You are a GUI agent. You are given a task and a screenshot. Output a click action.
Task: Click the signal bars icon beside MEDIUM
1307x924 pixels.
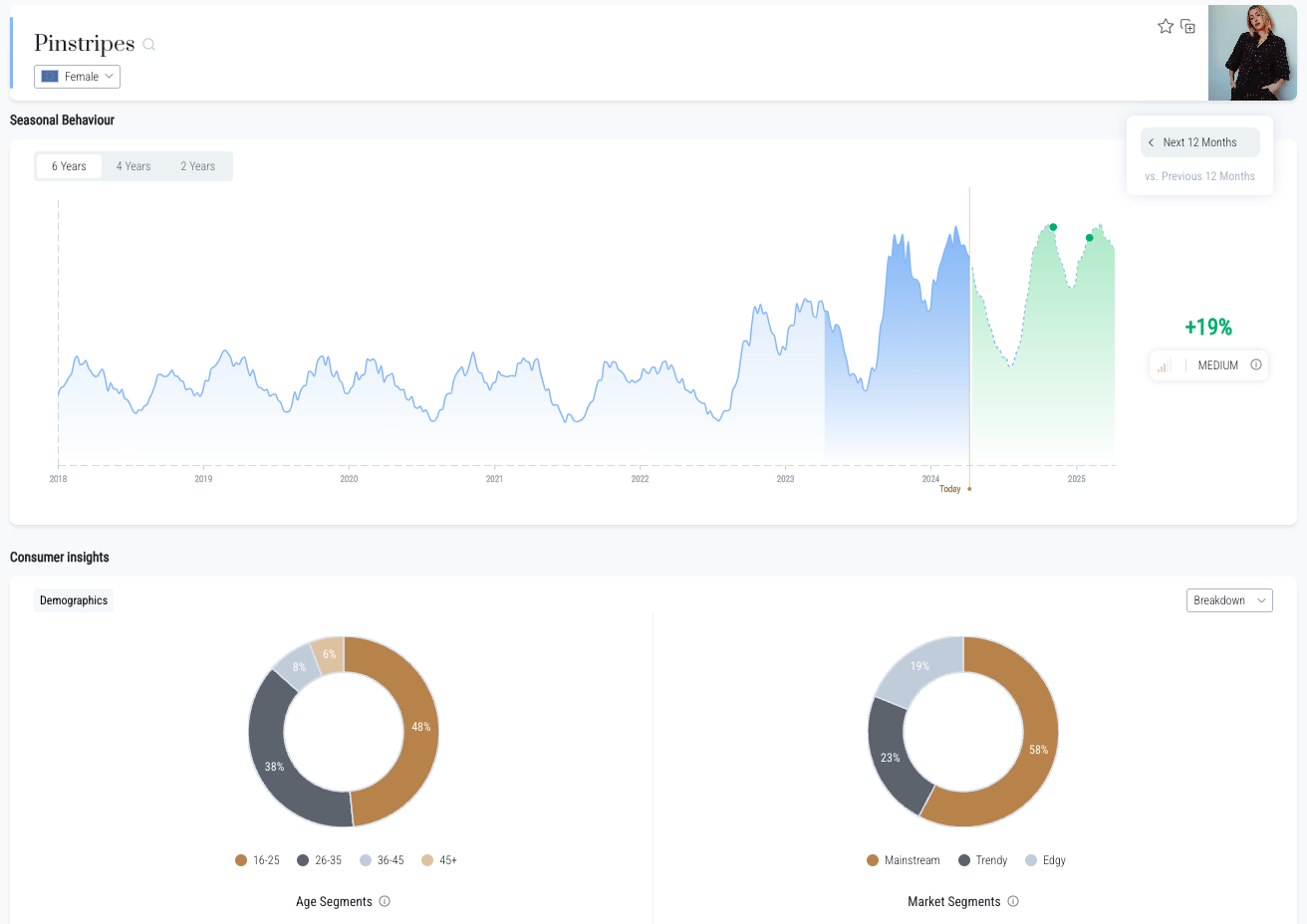click(1164, 365)
